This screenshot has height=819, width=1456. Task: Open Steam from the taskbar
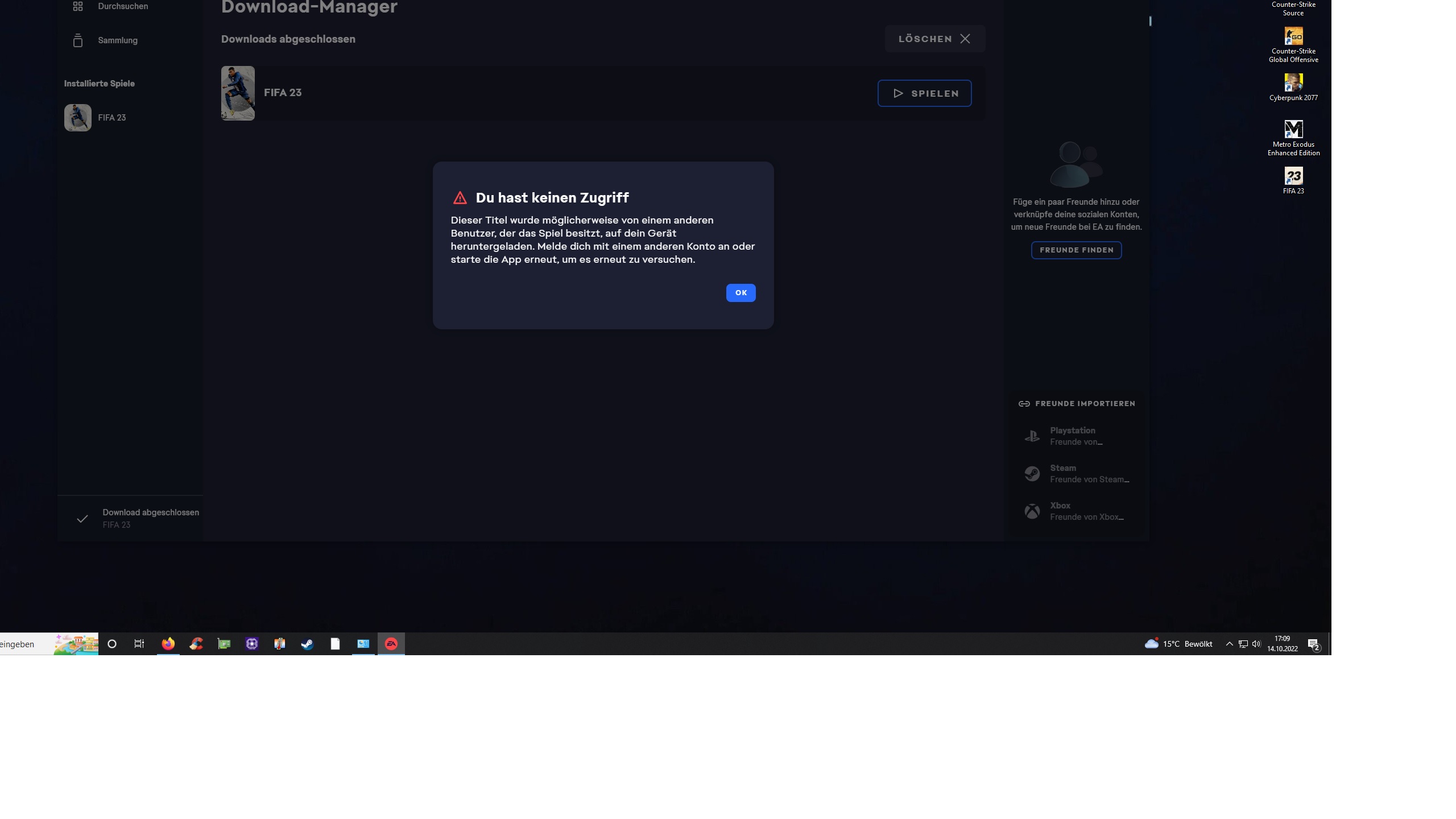[x=307, y=644]
